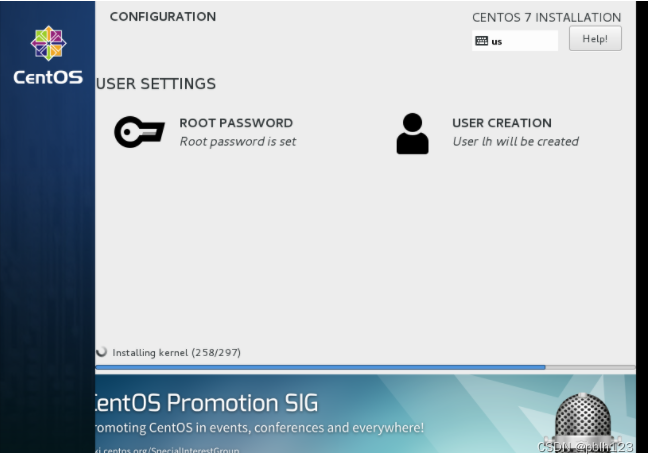649x464 pixels.
Task: Click the Root Password key icon
Action: (139, 132)
